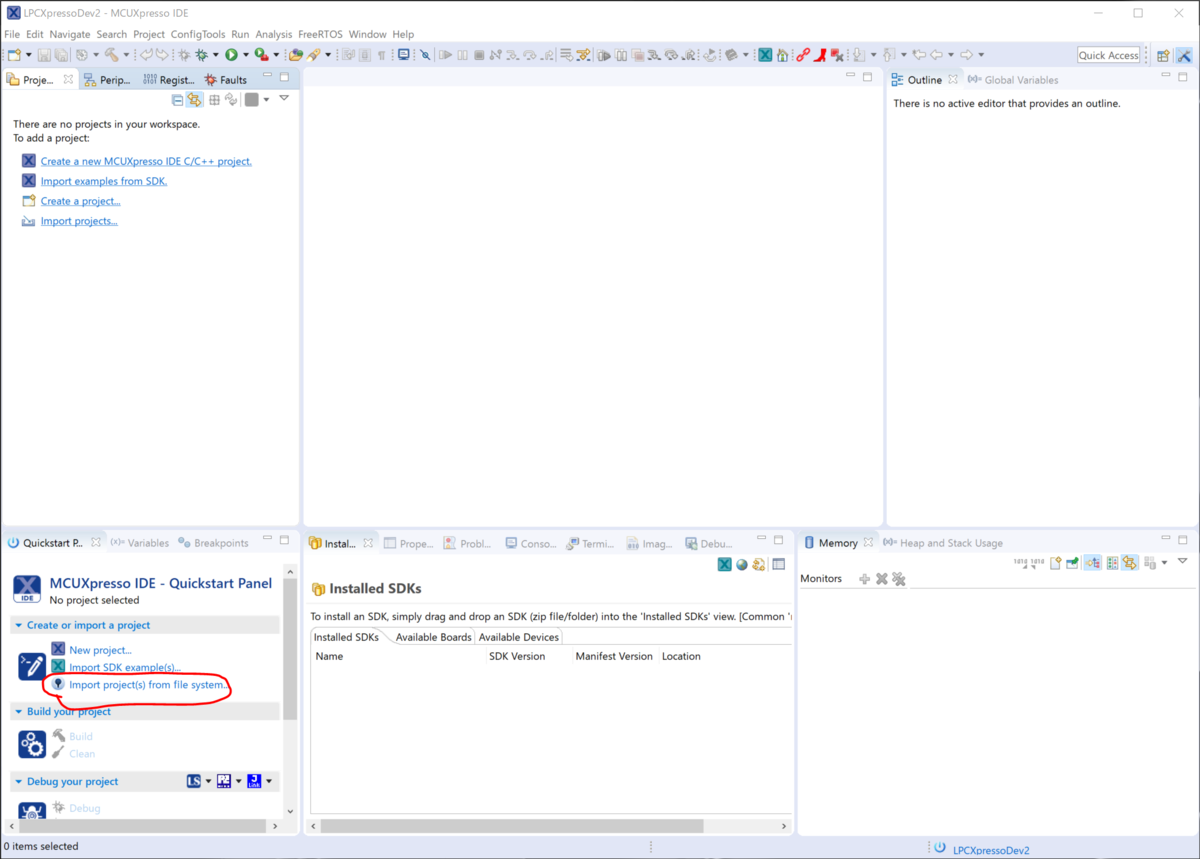Click 'Import examples from SDK' link
The width and height of the screenshot is (1200, 859).
click(x=104, y=181)
